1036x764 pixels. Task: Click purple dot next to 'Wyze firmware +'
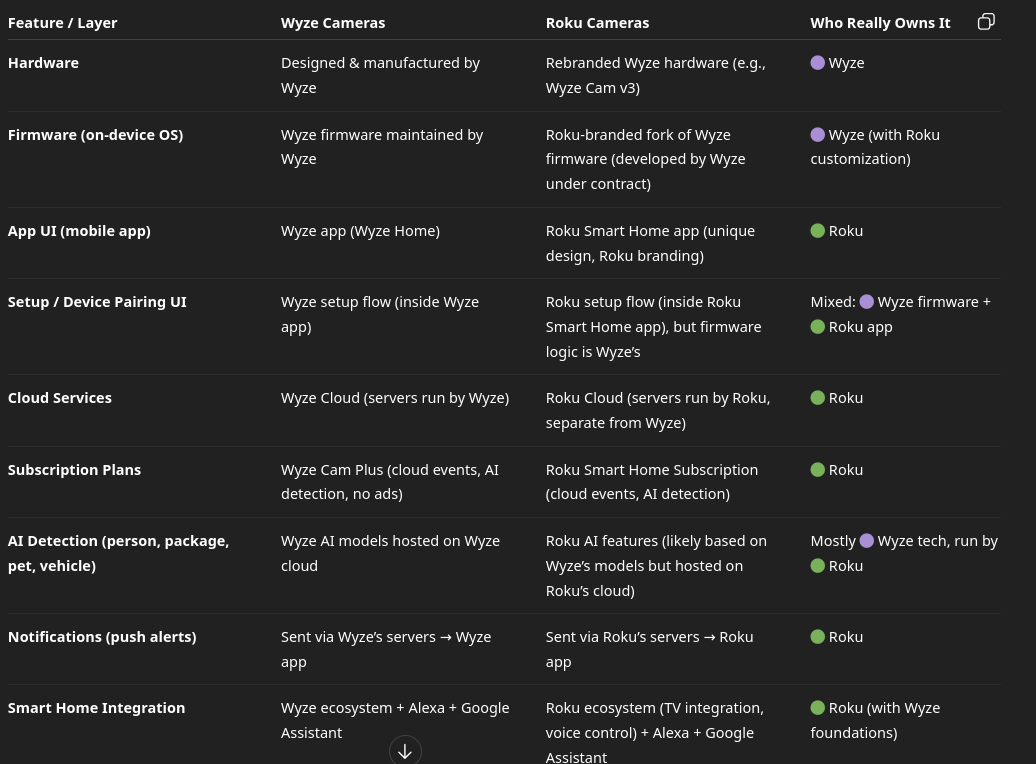coord(867,302)
